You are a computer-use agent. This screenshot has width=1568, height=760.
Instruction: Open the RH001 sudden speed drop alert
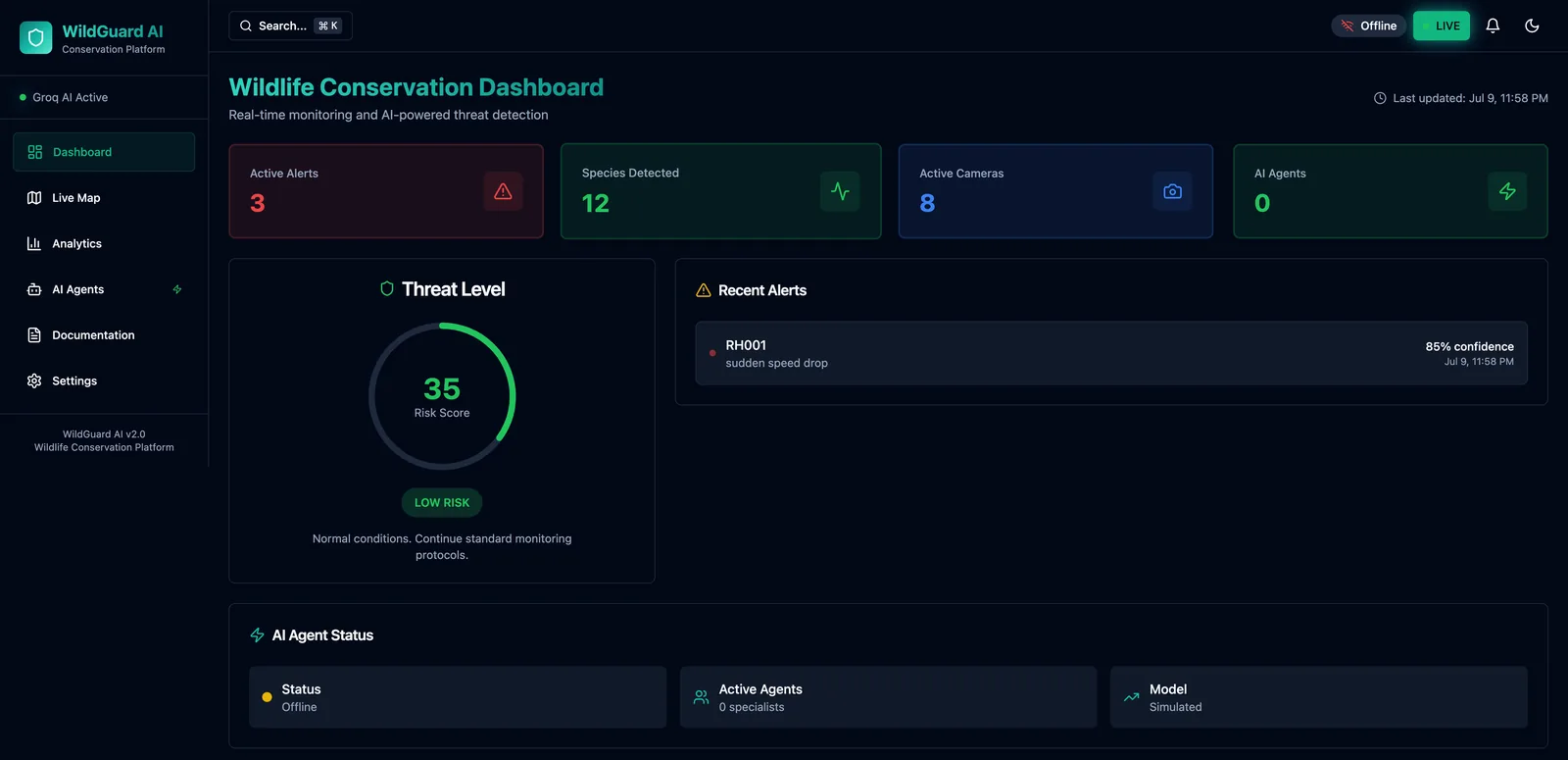(1111, 353)
